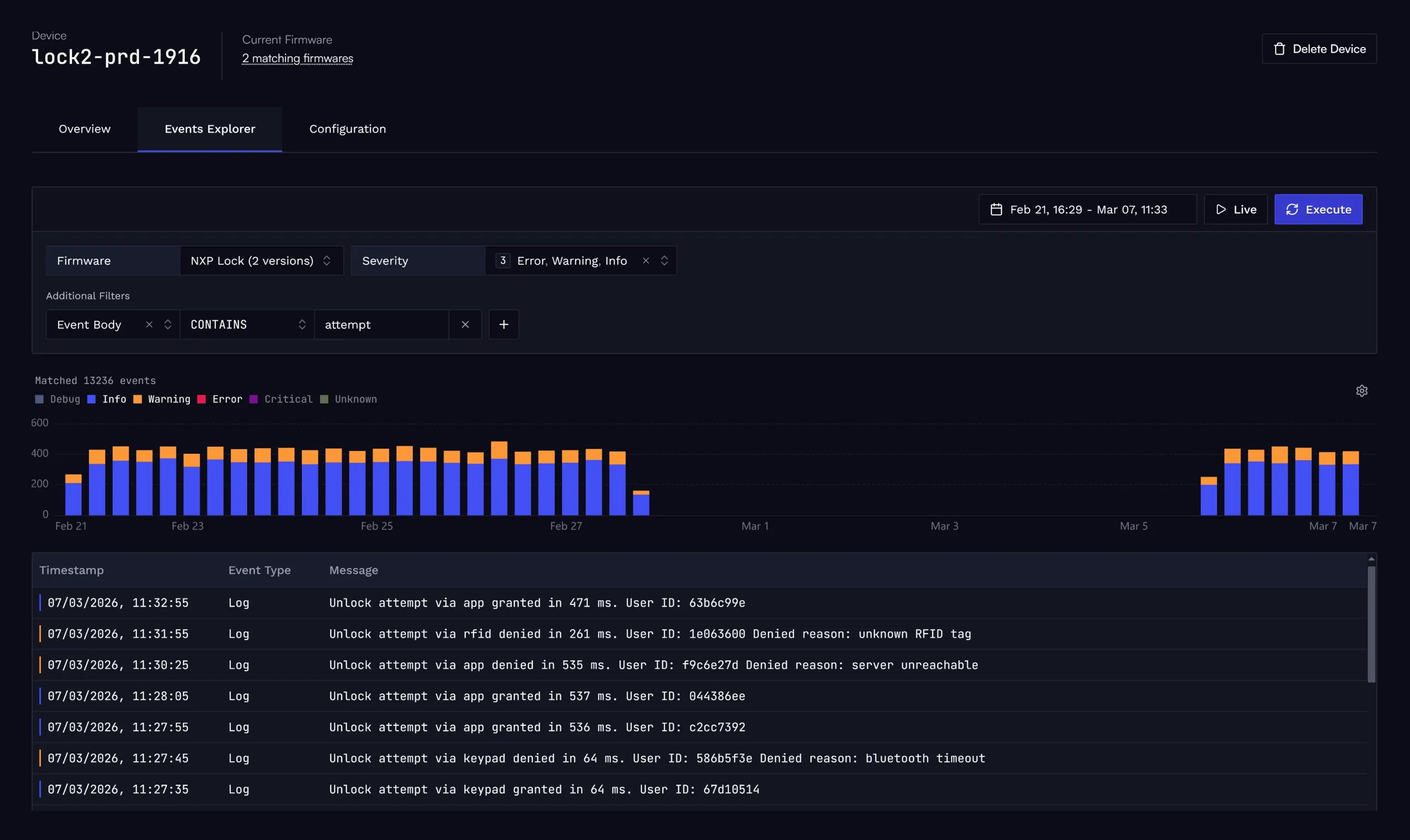Screen dimensions: 1410x840
Task: Add a new filter with the plus icon
Action: point(504,324)
